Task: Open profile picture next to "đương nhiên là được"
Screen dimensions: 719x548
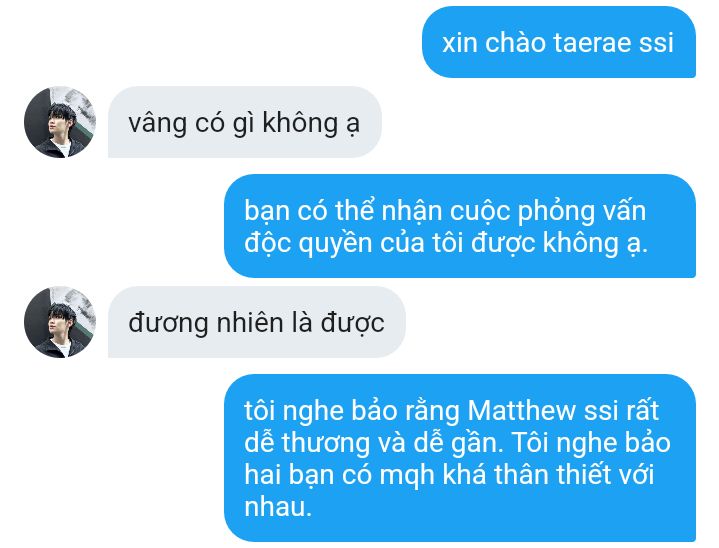Action: click(60, 322)
